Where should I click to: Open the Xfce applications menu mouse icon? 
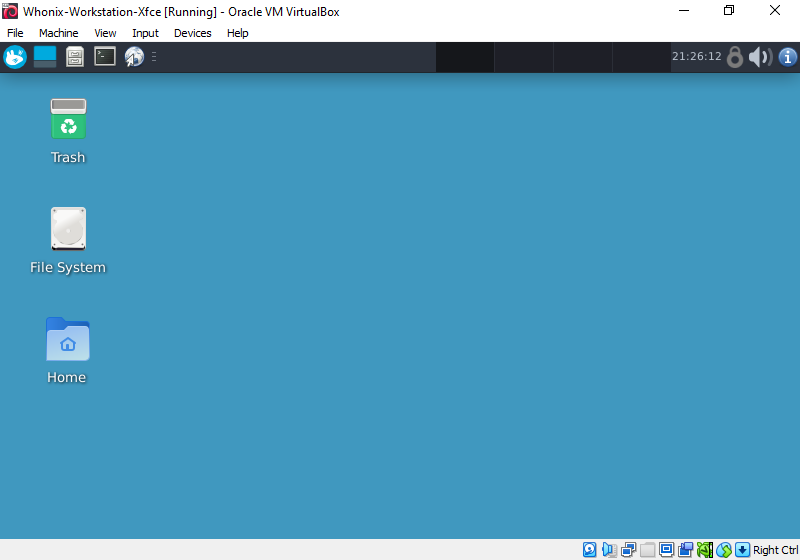coord(14,57)
